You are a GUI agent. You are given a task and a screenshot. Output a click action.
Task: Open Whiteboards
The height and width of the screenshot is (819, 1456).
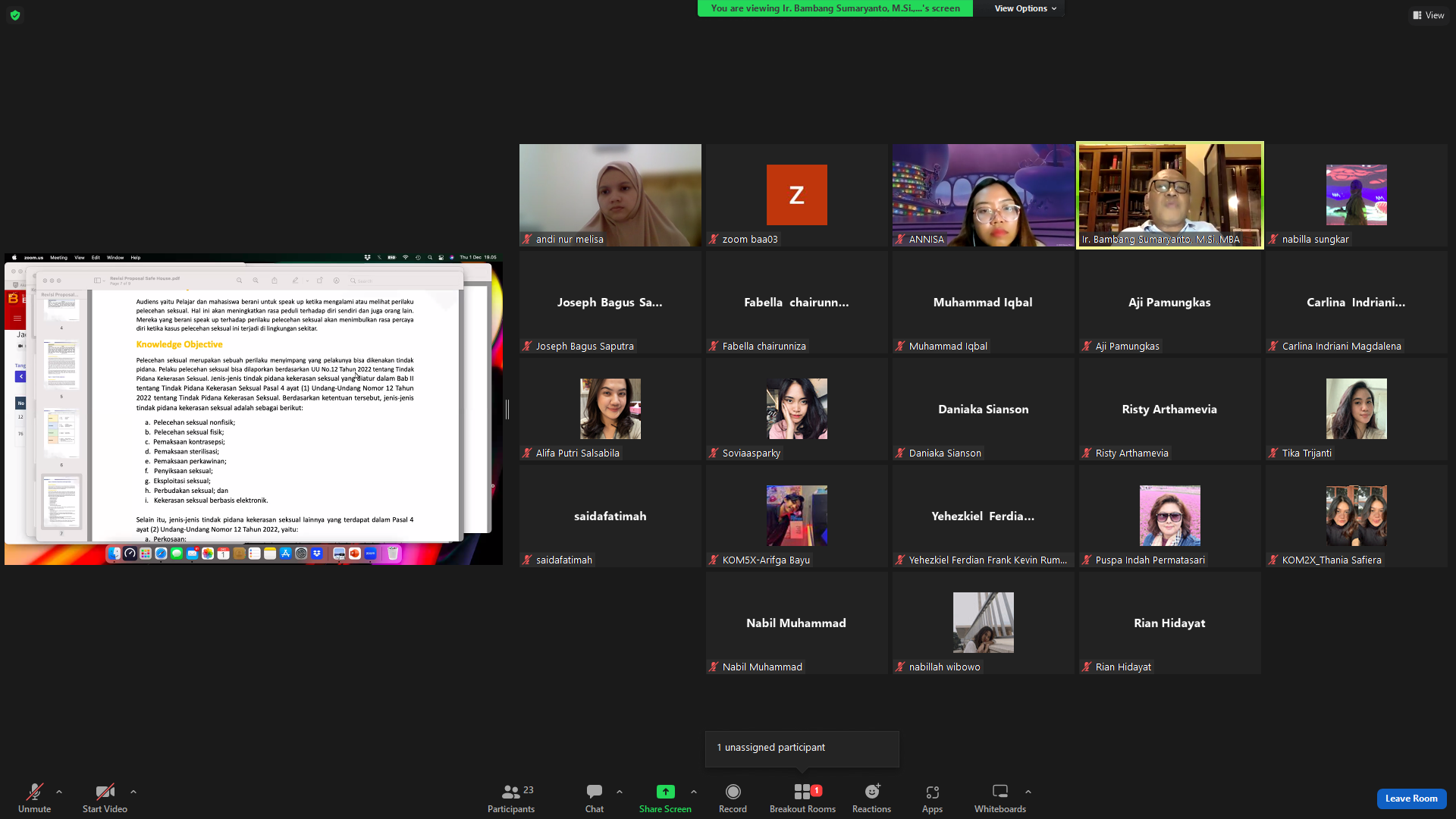point(1000,798)
